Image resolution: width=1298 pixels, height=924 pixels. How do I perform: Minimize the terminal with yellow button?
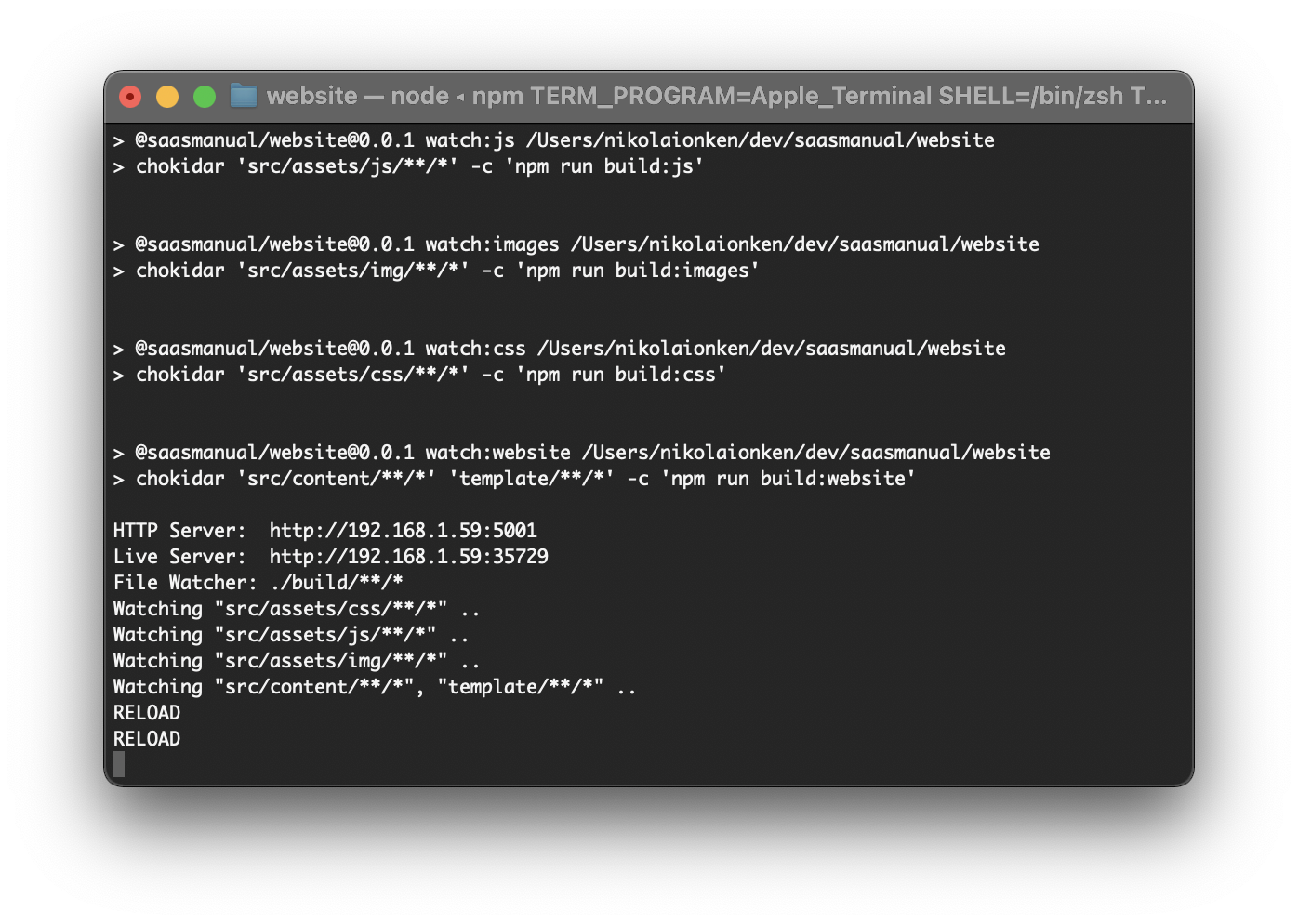click(x=167, y=97)
